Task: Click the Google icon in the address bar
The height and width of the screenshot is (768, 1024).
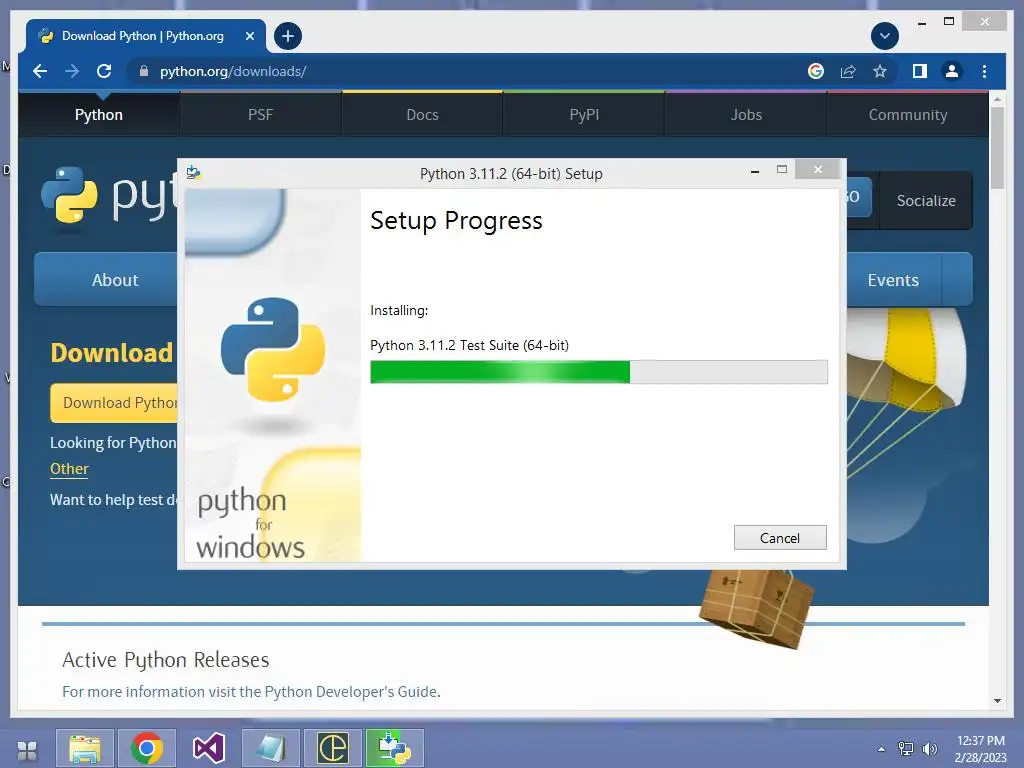Action: [x=816, y=71]
